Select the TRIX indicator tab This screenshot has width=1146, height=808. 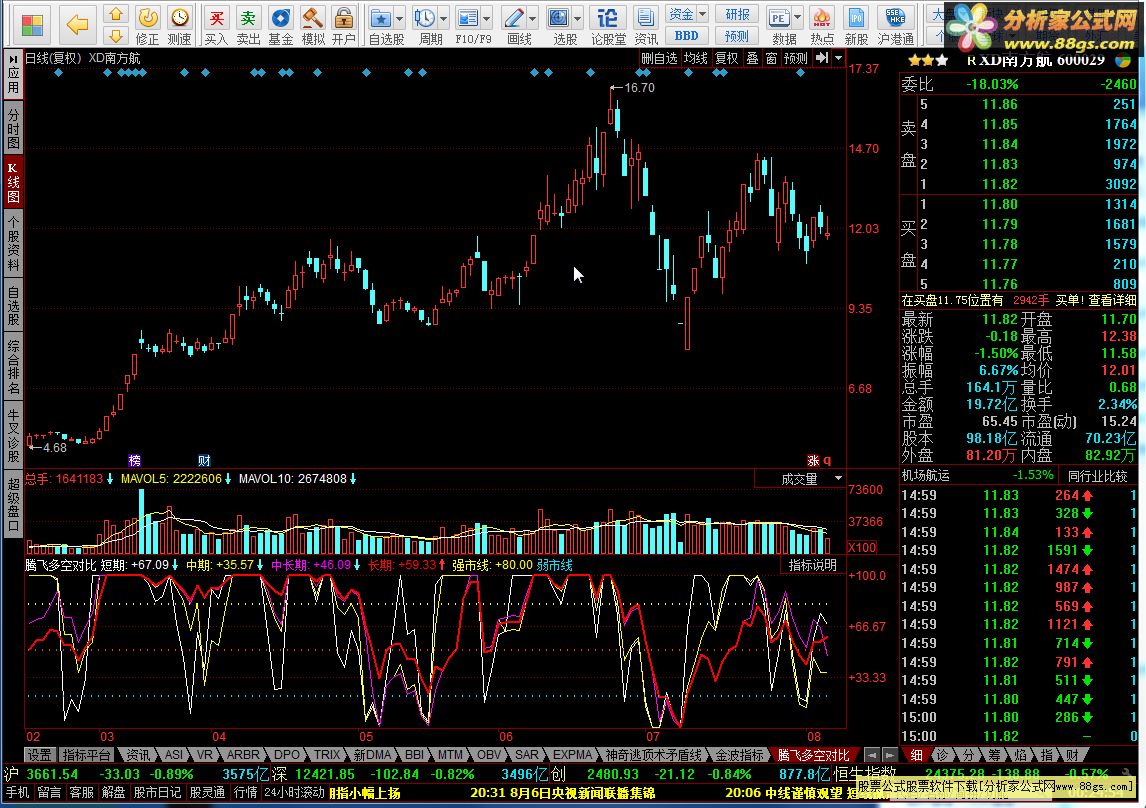click(x=327, y=755)
